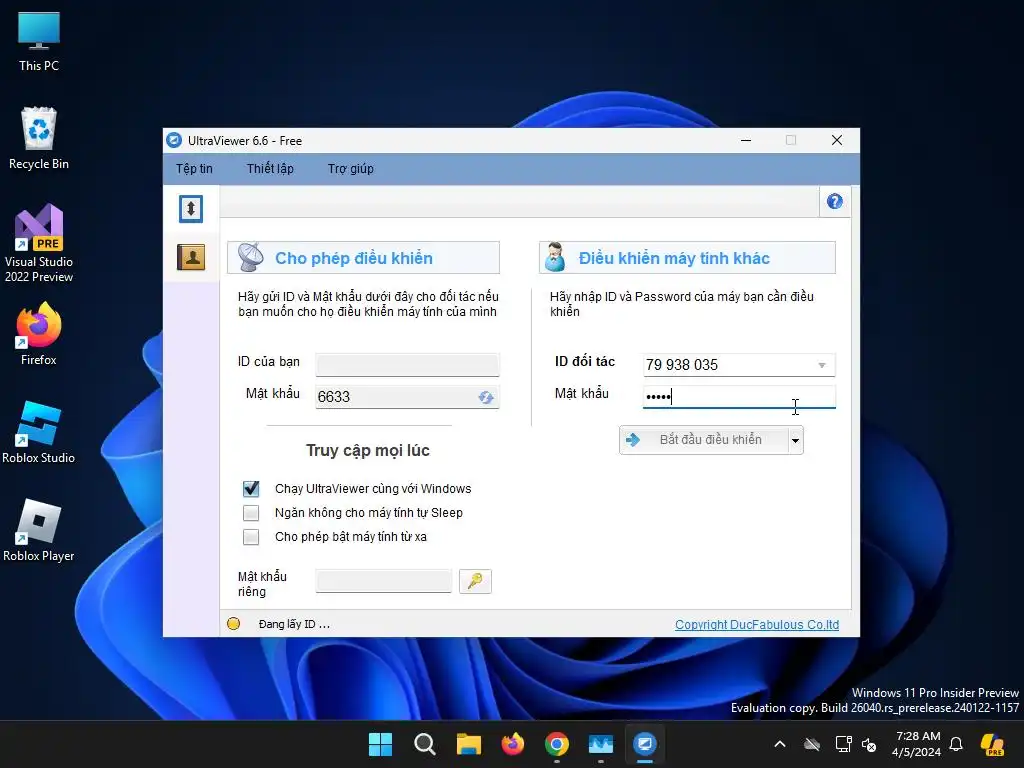Select the Firefox desktop shortcut

click(x=39, y=334)
